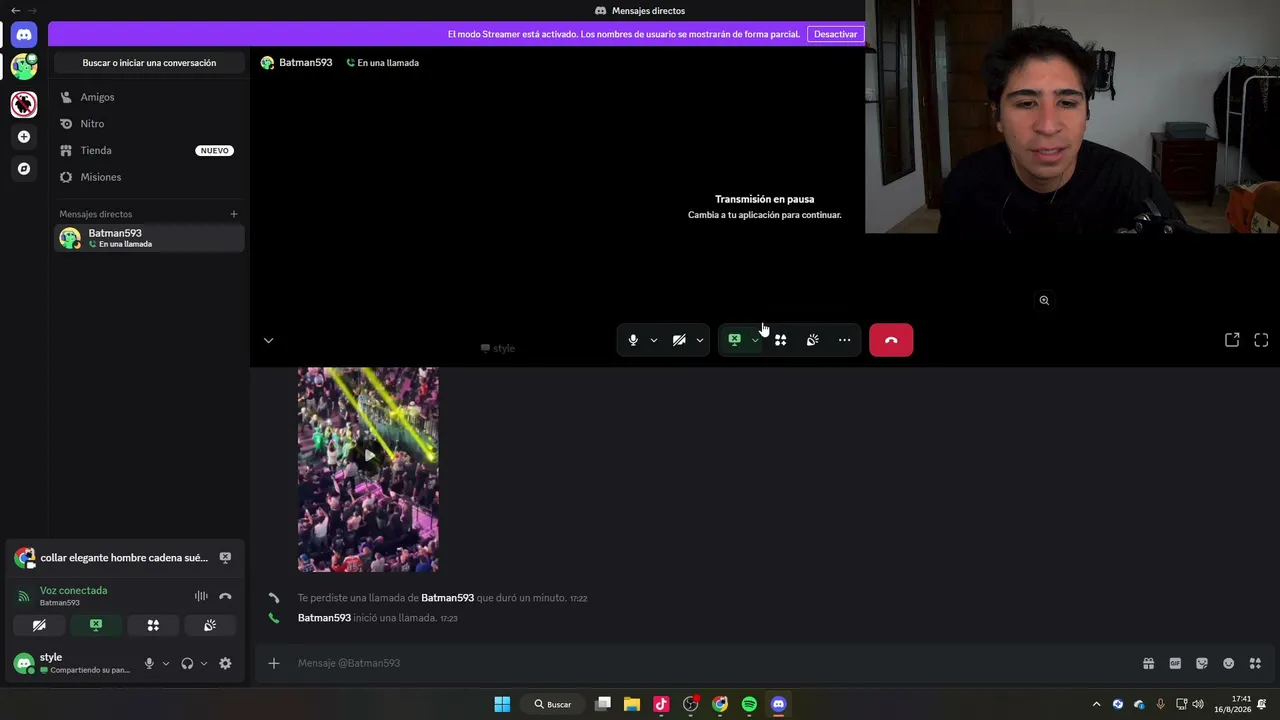Toggle screen share button in voice panel
1280x720 pixels.
96,625
